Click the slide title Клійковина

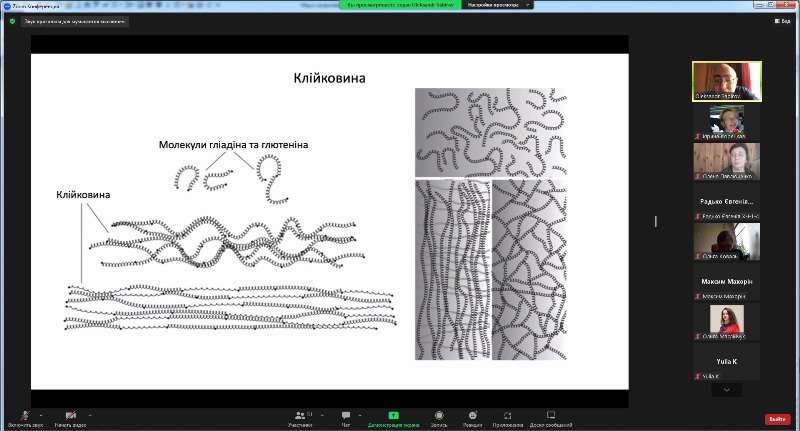pos(330,78)
